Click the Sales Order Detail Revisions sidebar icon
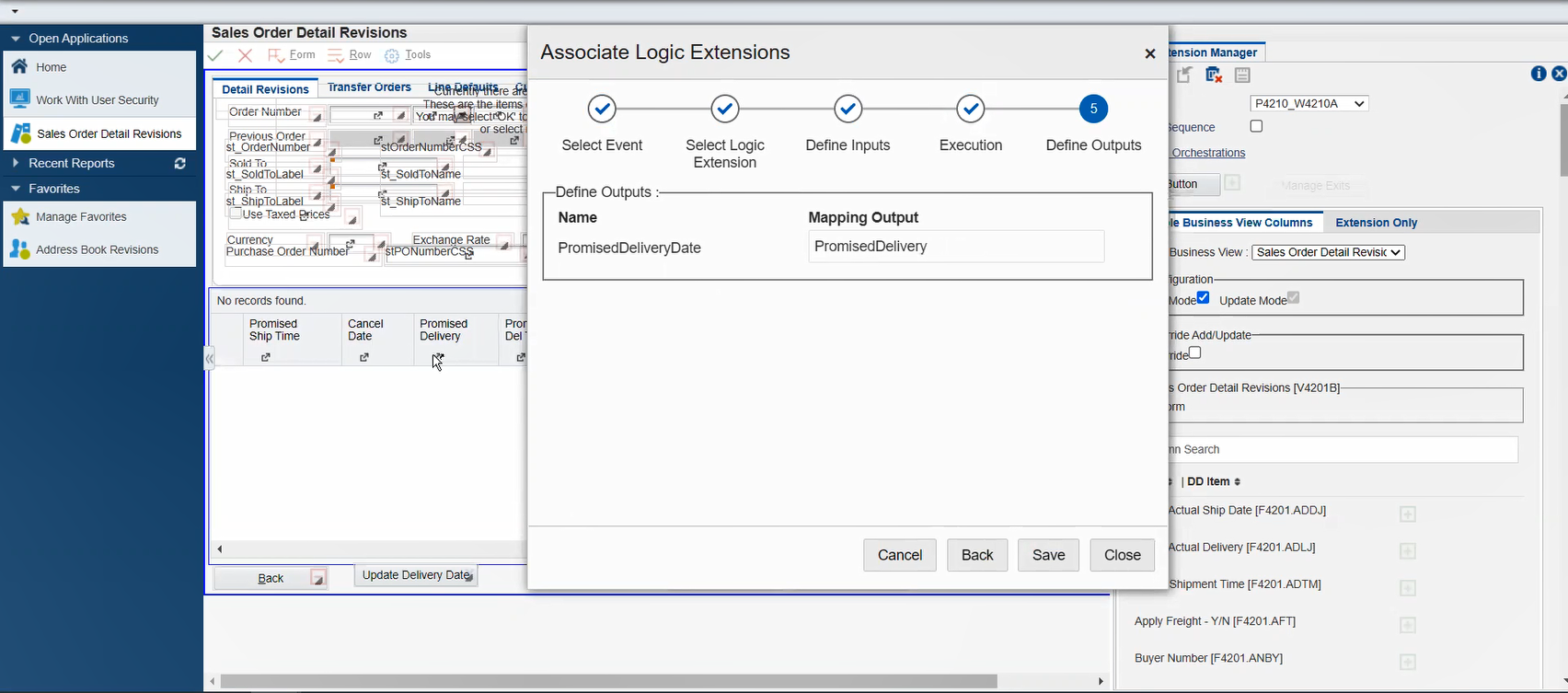This screenshot has width=1568, height=693. [x=20, y=133]
